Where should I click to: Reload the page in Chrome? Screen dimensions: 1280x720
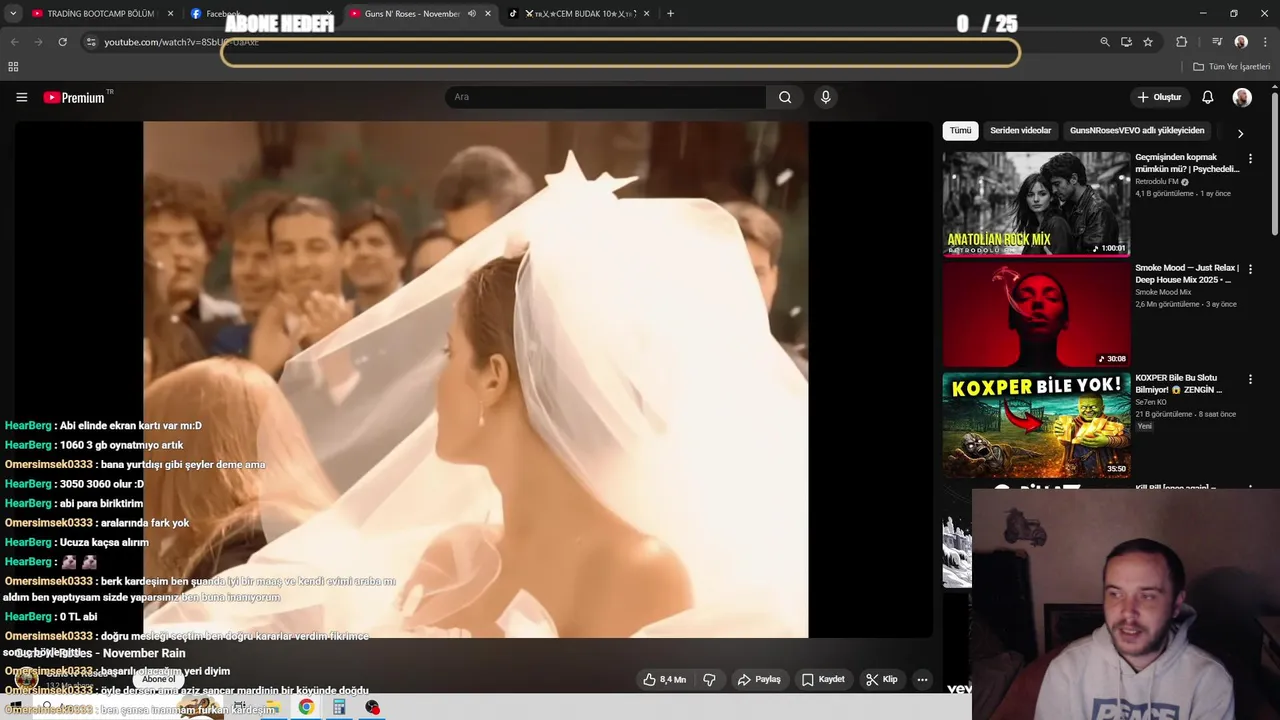pyautogui.click(x=62, y=42)
